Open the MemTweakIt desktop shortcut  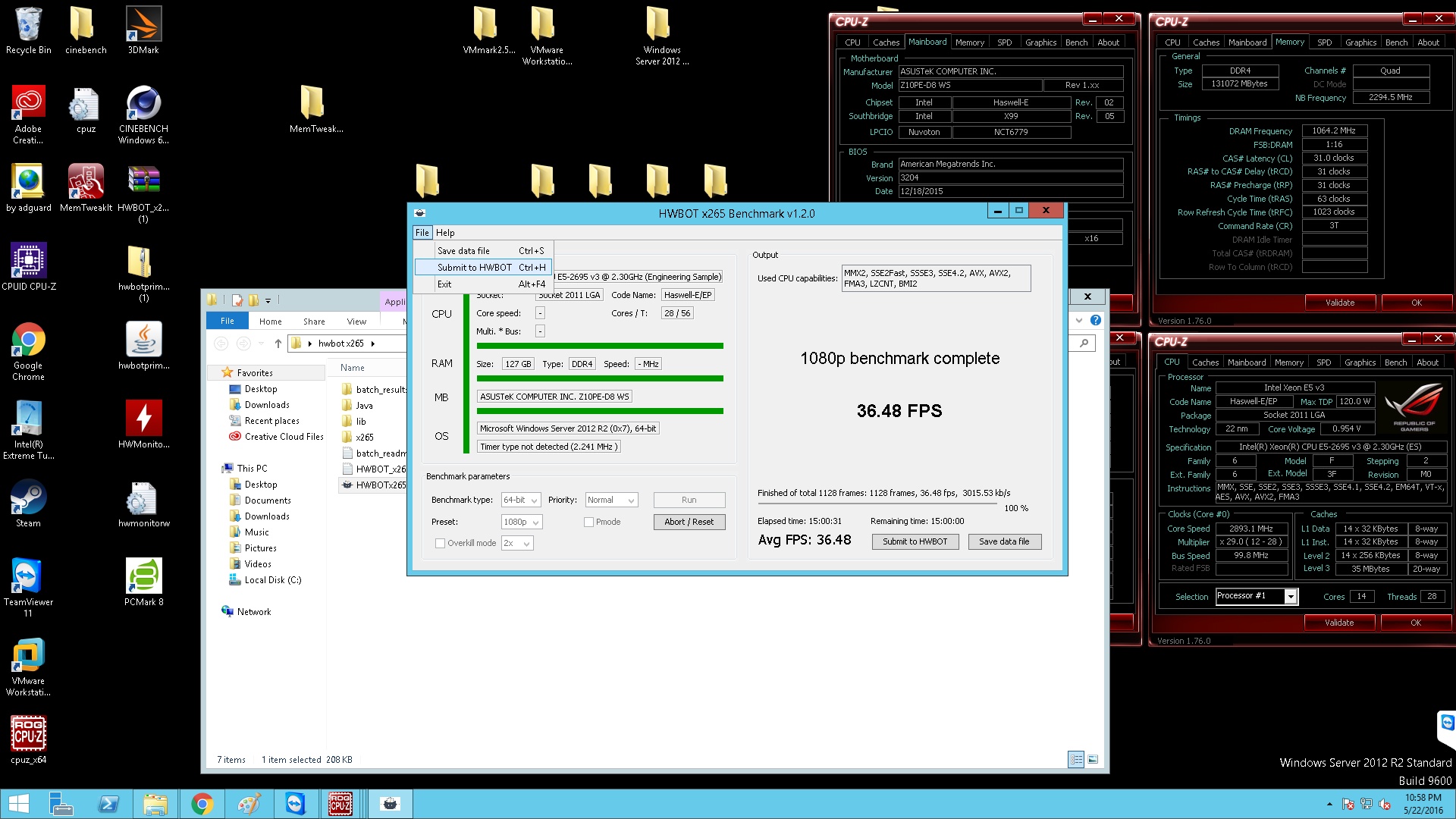(x=86, y=187)
